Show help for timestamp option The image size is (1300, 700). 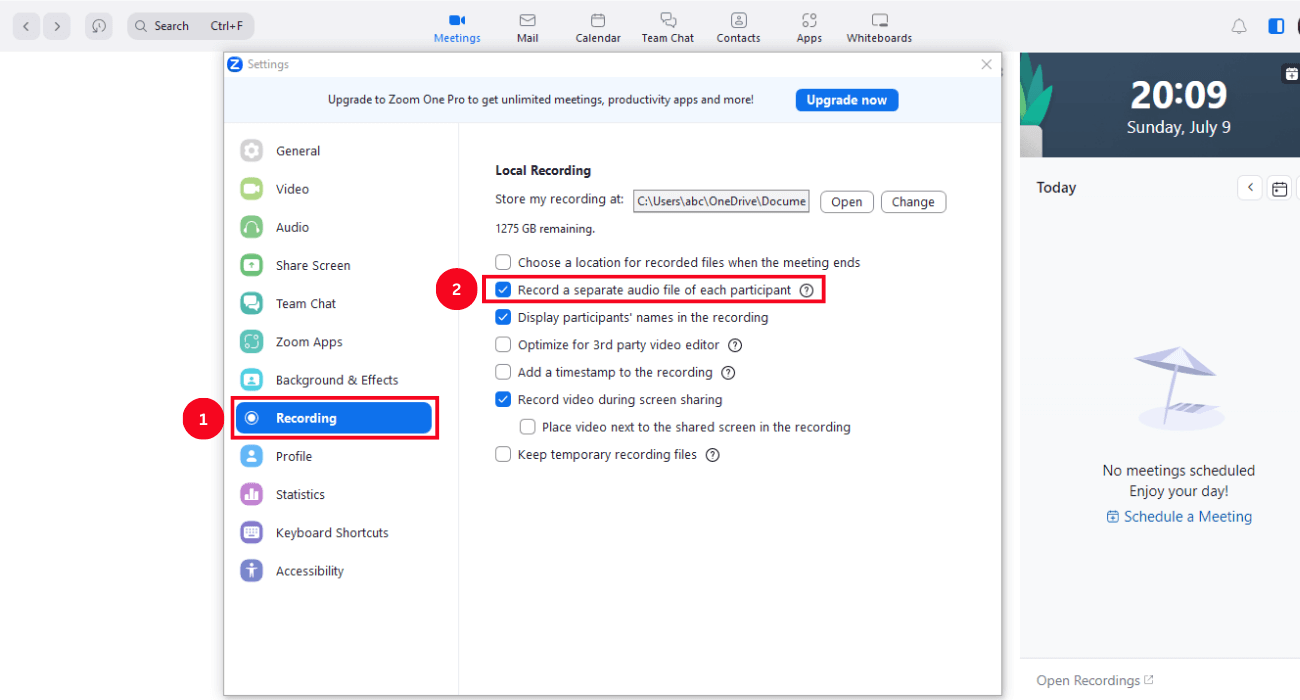(728, 373)
